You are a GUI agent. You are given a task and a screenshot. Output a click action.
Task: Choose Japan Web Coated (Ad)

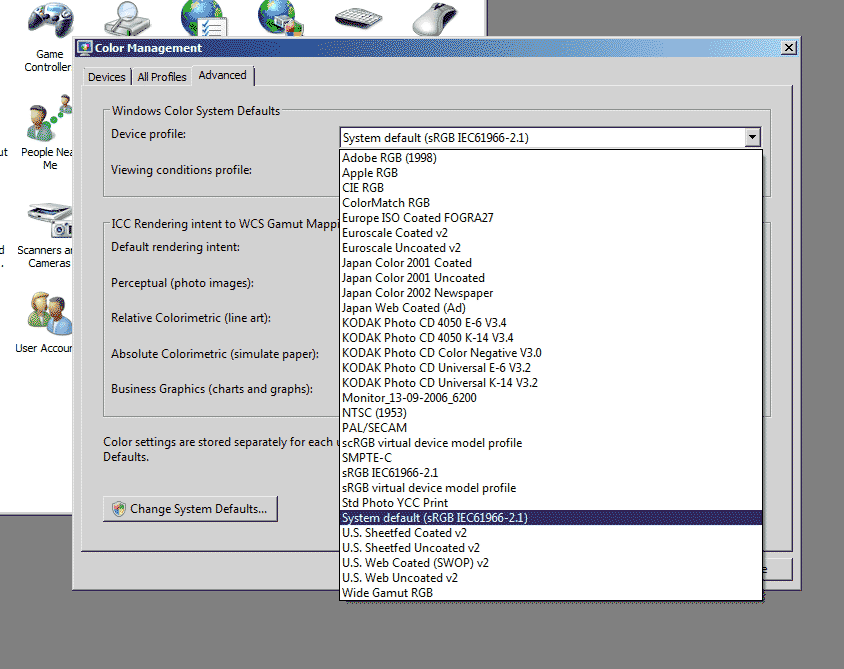(551, 308)
